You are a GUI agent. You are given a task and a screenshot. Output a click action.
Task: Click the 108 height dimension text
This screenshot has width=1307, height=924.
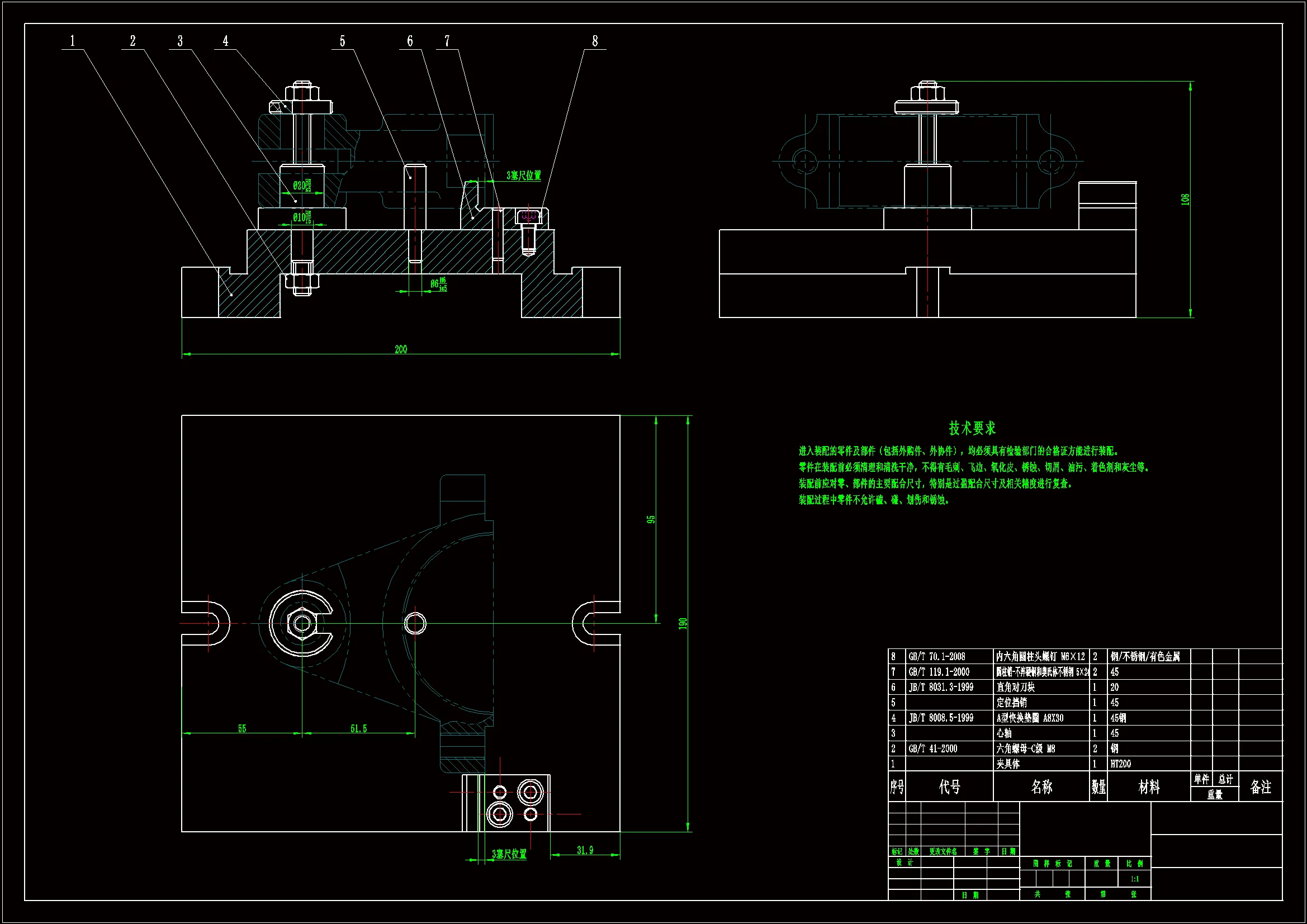pyautogui.click(x=1185, y=199)
